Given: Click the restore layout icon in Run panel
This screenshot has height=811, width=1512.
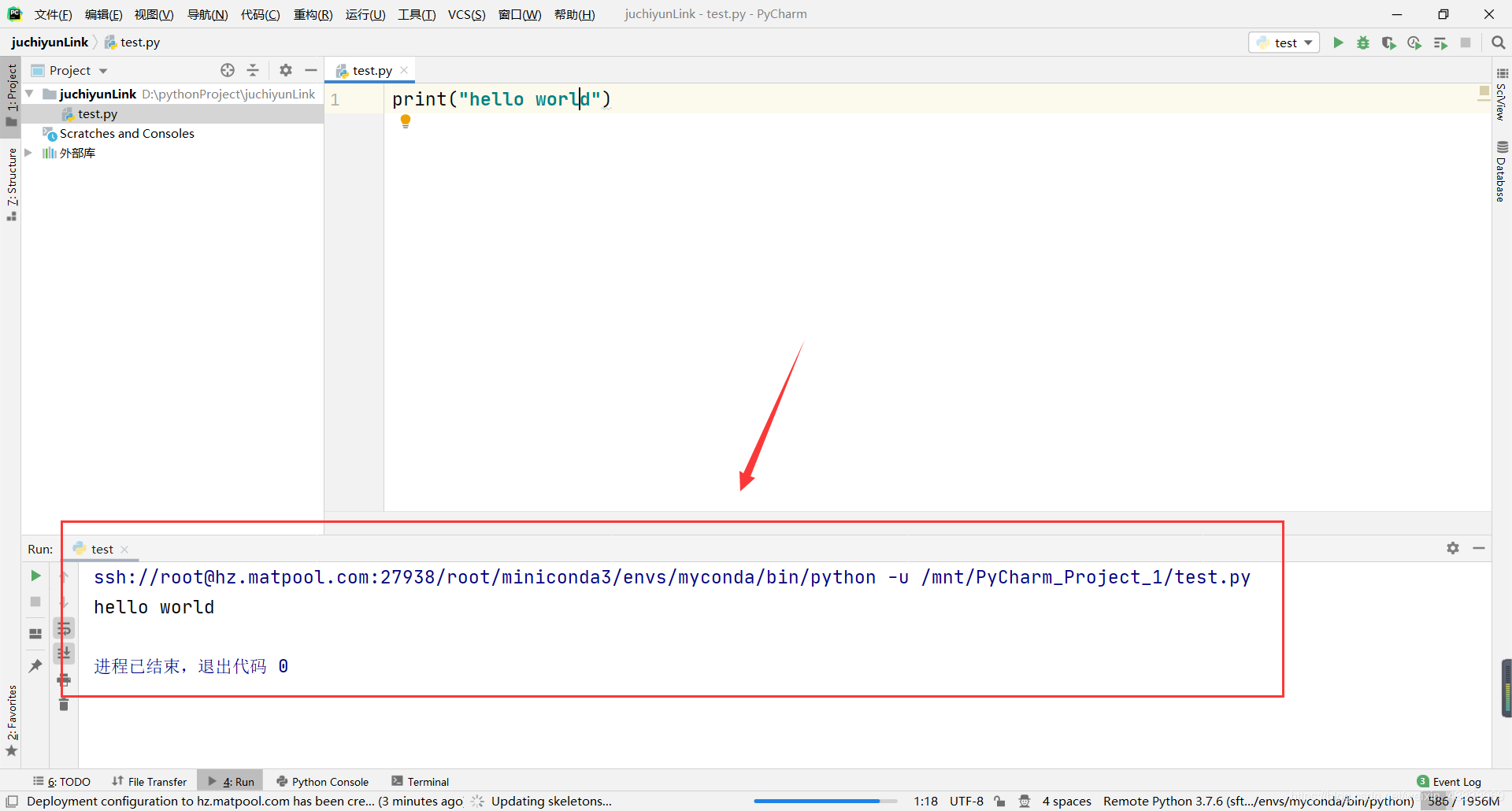Looking at the screenshot, I should tap(35, 633).
